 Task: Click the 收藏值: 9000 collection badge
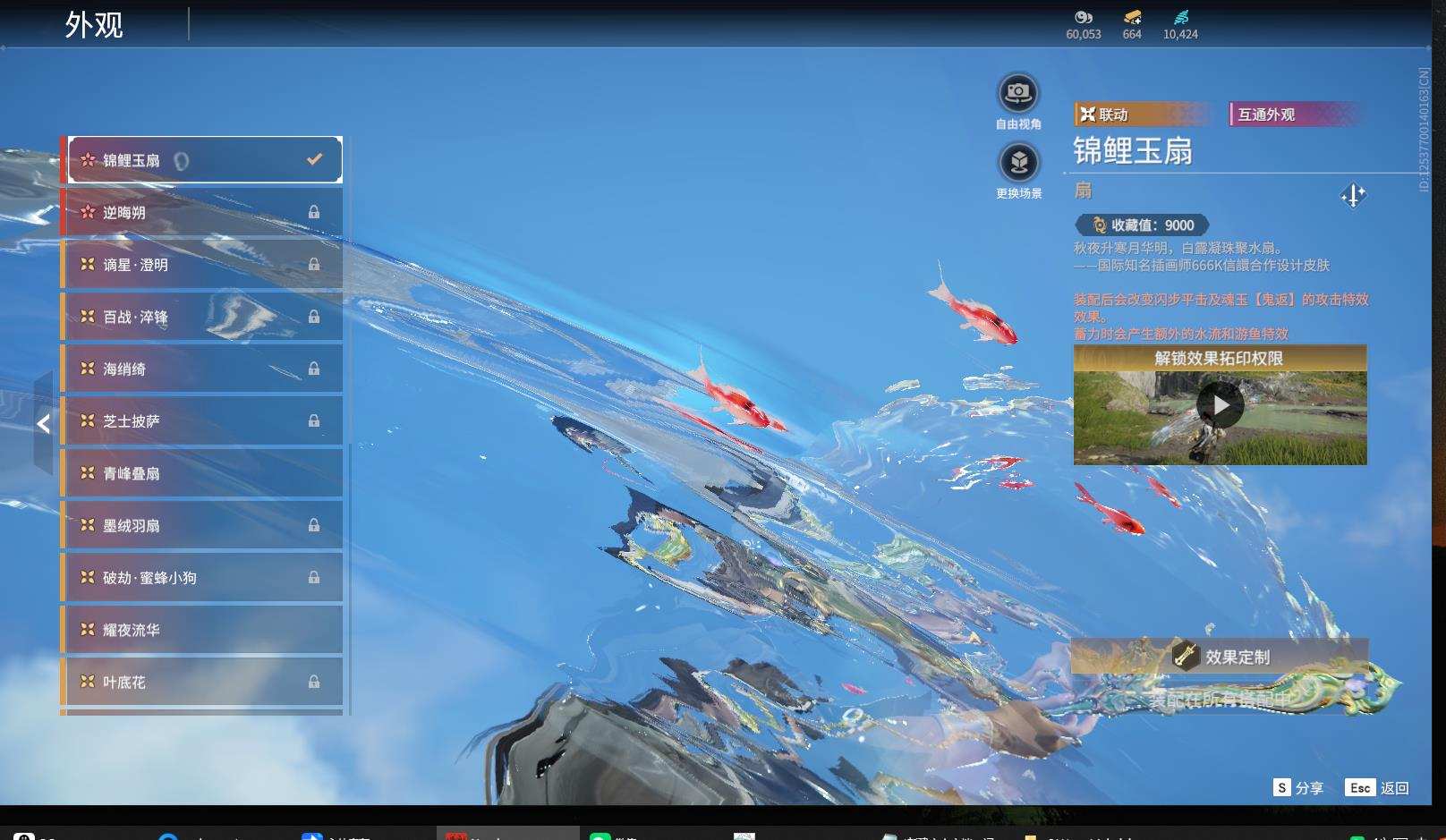coord(1142,225)
